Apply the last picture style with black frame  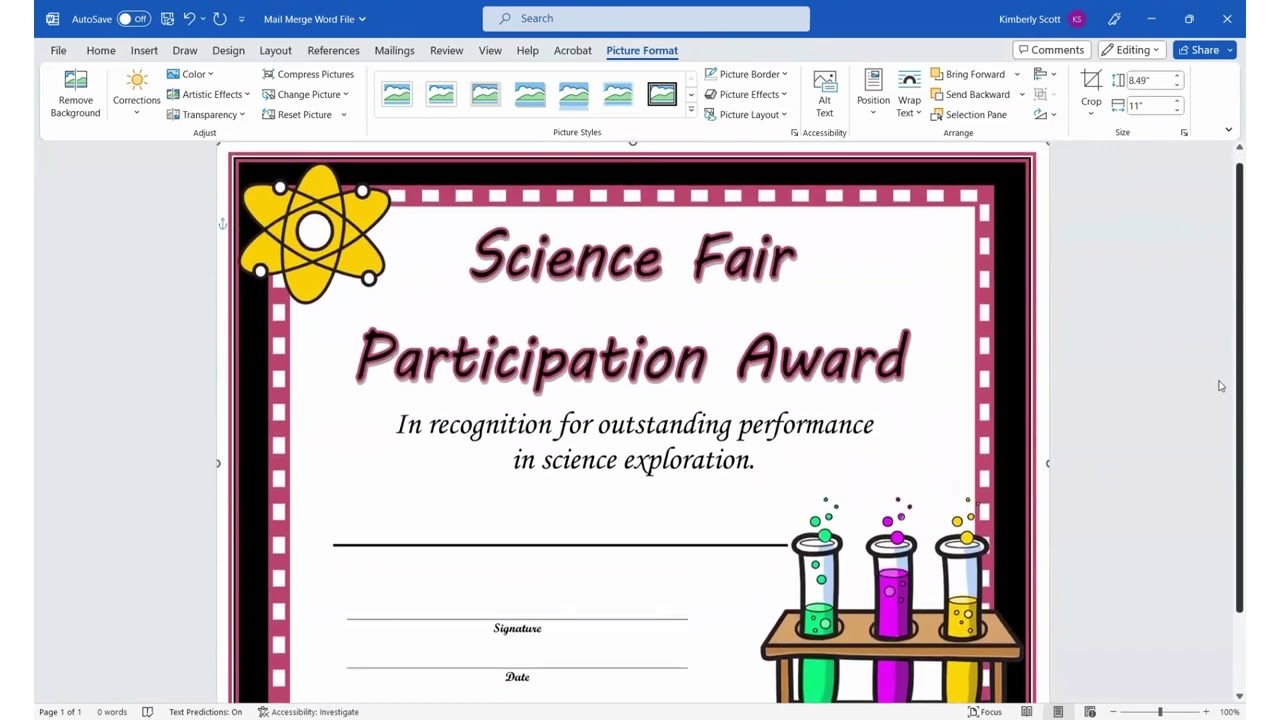coord(662,94)
